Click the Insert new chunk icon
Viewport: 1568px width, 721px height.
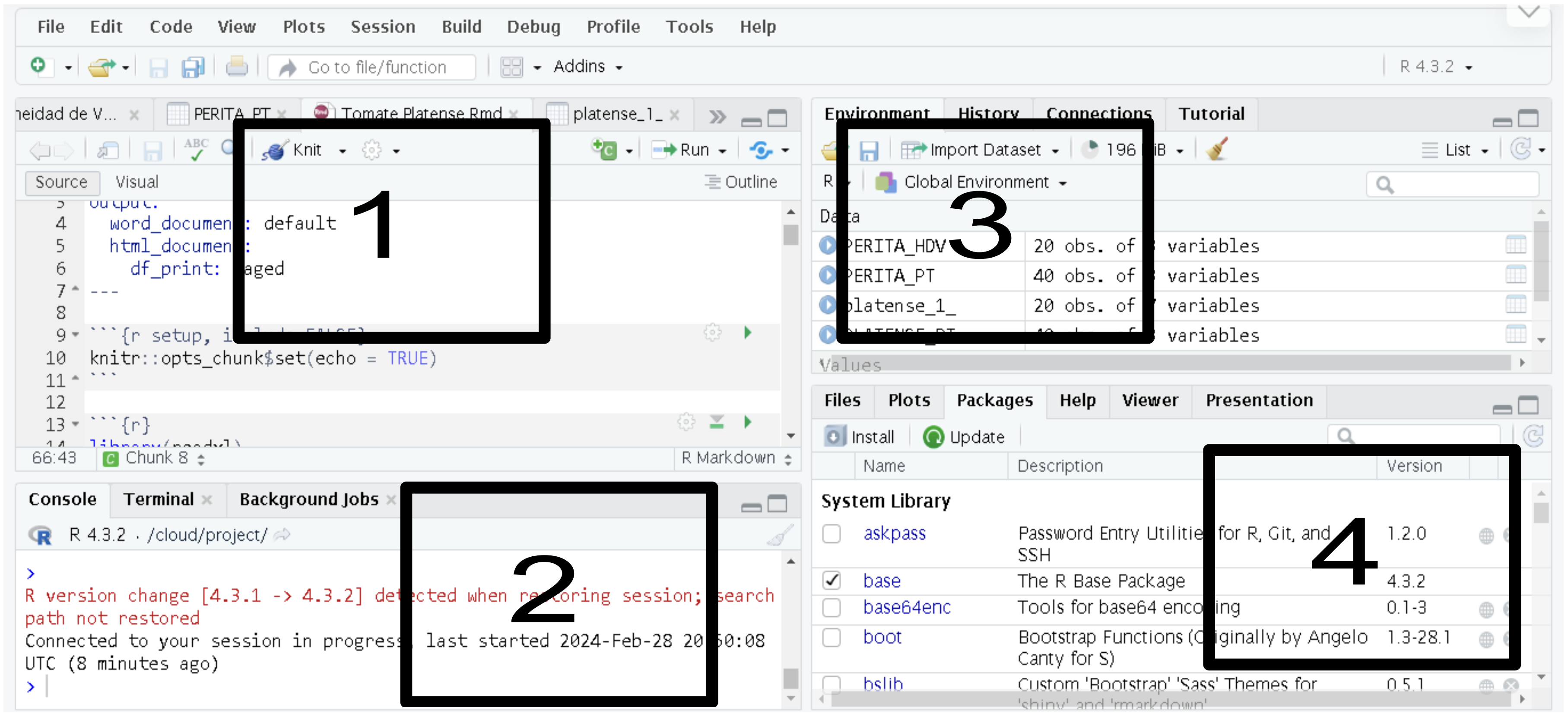(x=604, y=150)
